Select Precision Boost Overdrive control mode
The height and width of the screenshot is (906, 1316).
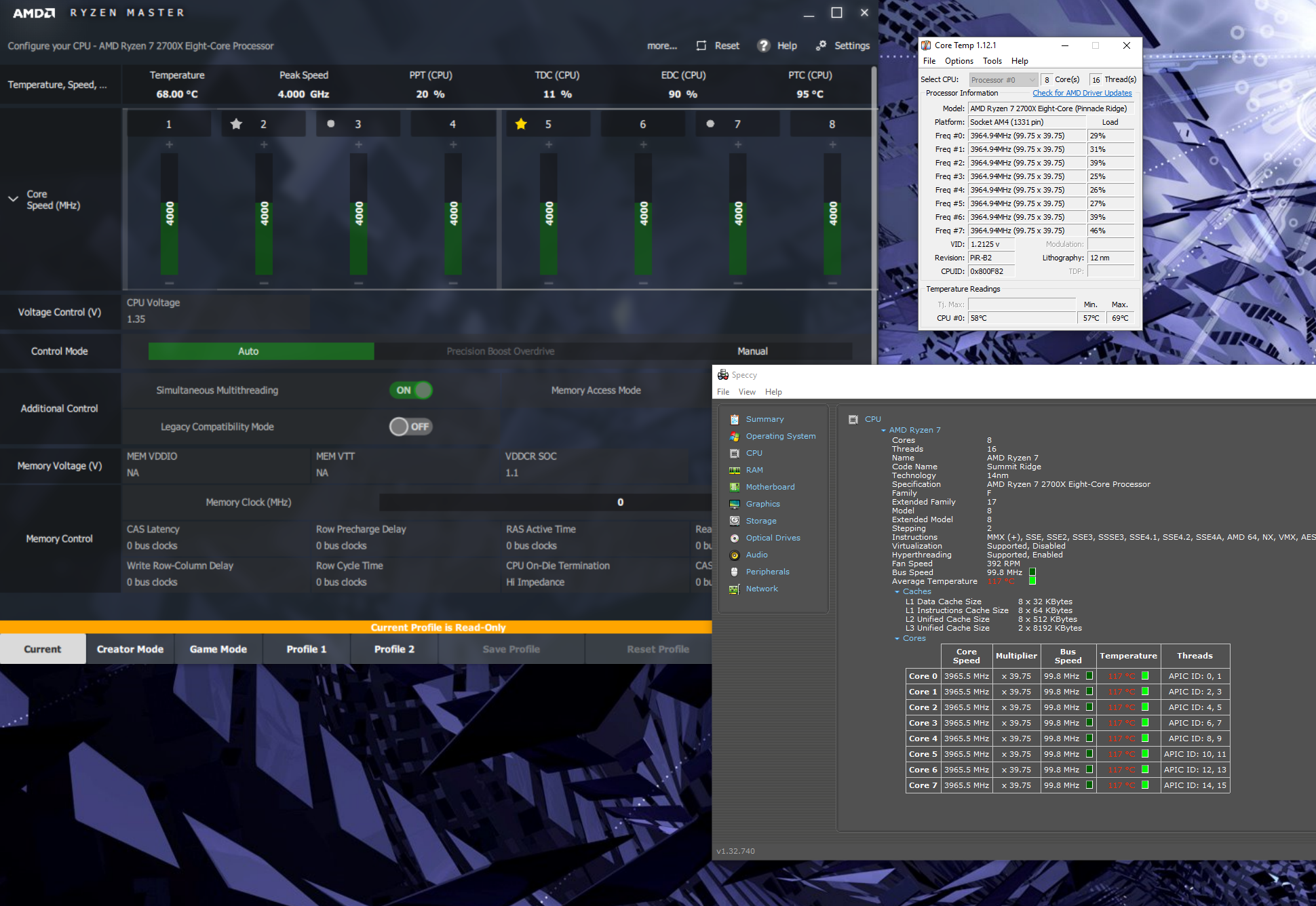click(x=501, y=351)
